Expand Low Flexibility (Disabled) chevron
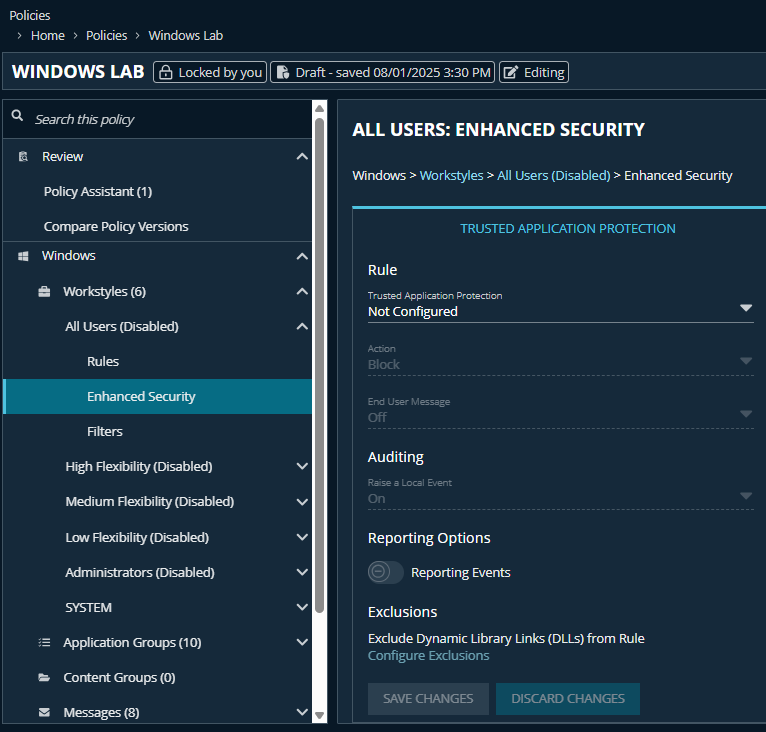The image size is (766, 732). 302,537
